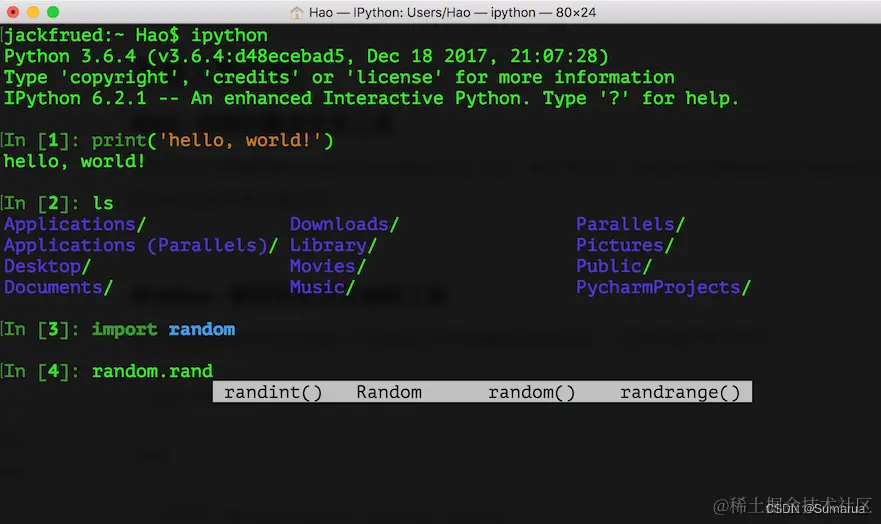Image resolution: width=881 pixels, height=524 pixels.
Task: Click the green zoom window button
Action: [x=53, y=12]
